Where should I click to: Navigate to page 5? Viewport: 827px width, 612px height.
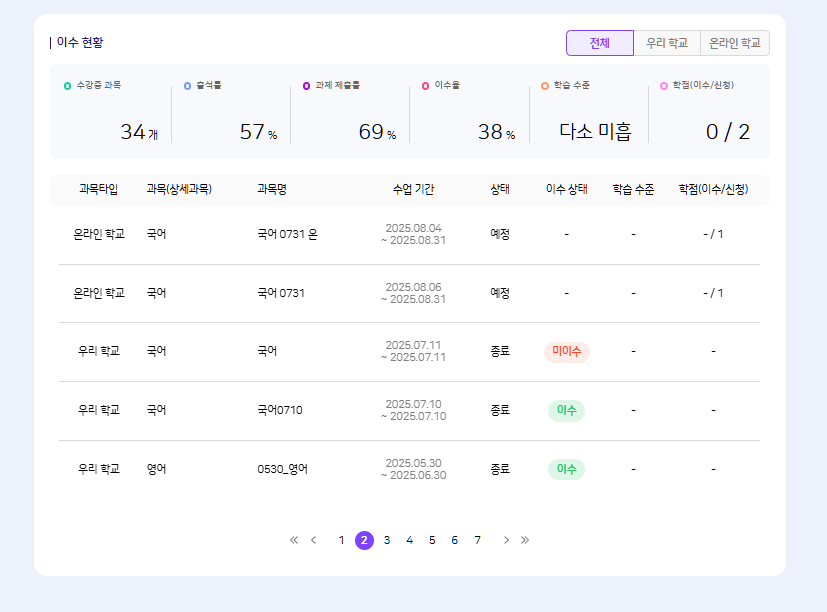432,540
